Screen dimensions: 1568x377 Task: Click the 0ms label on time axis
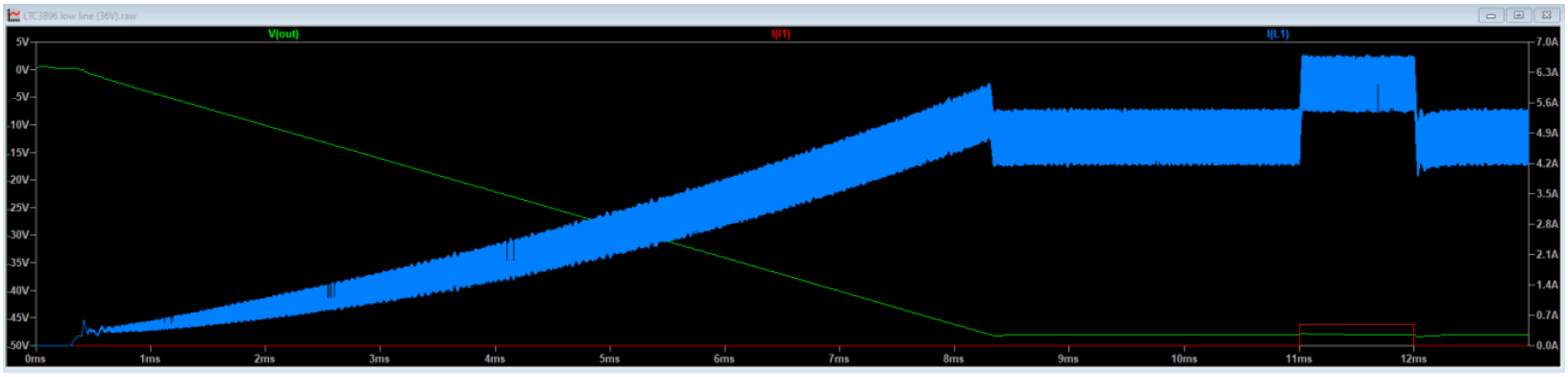tap(36, 359)
